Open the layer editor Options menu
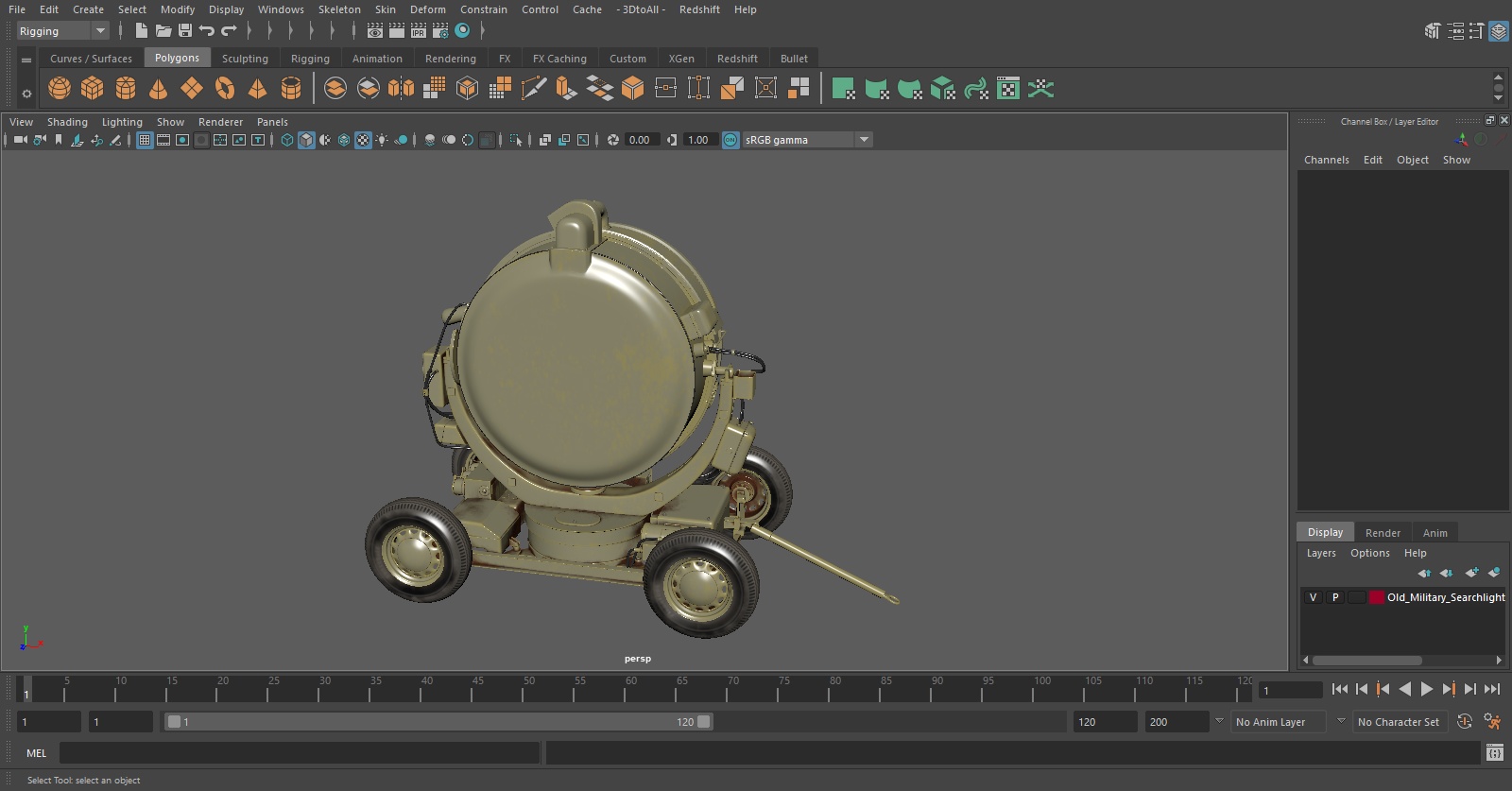Screen dimensions: 1512x791 1369,553
